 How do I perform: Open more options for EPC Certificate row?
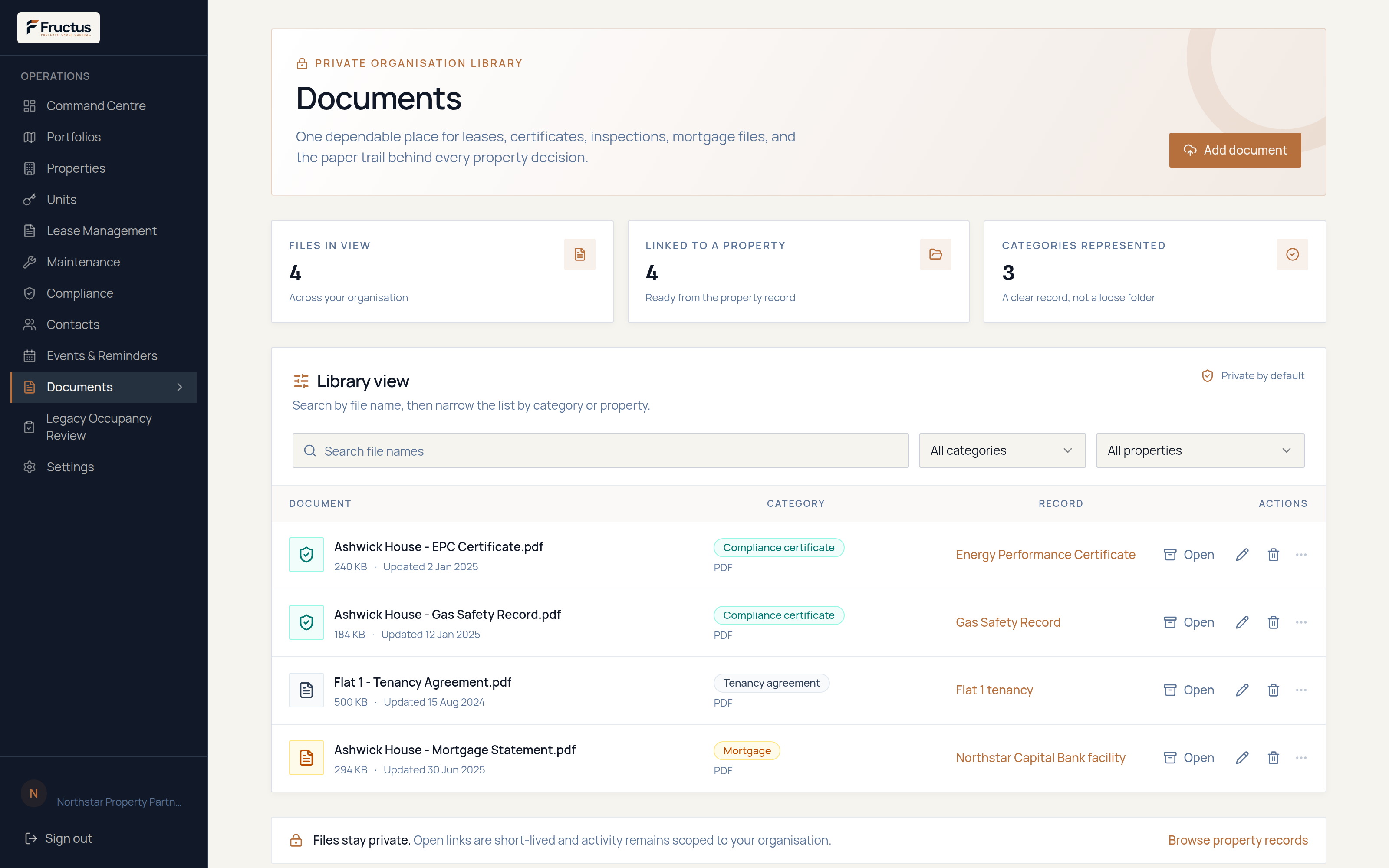click(x=1301, y=555)
